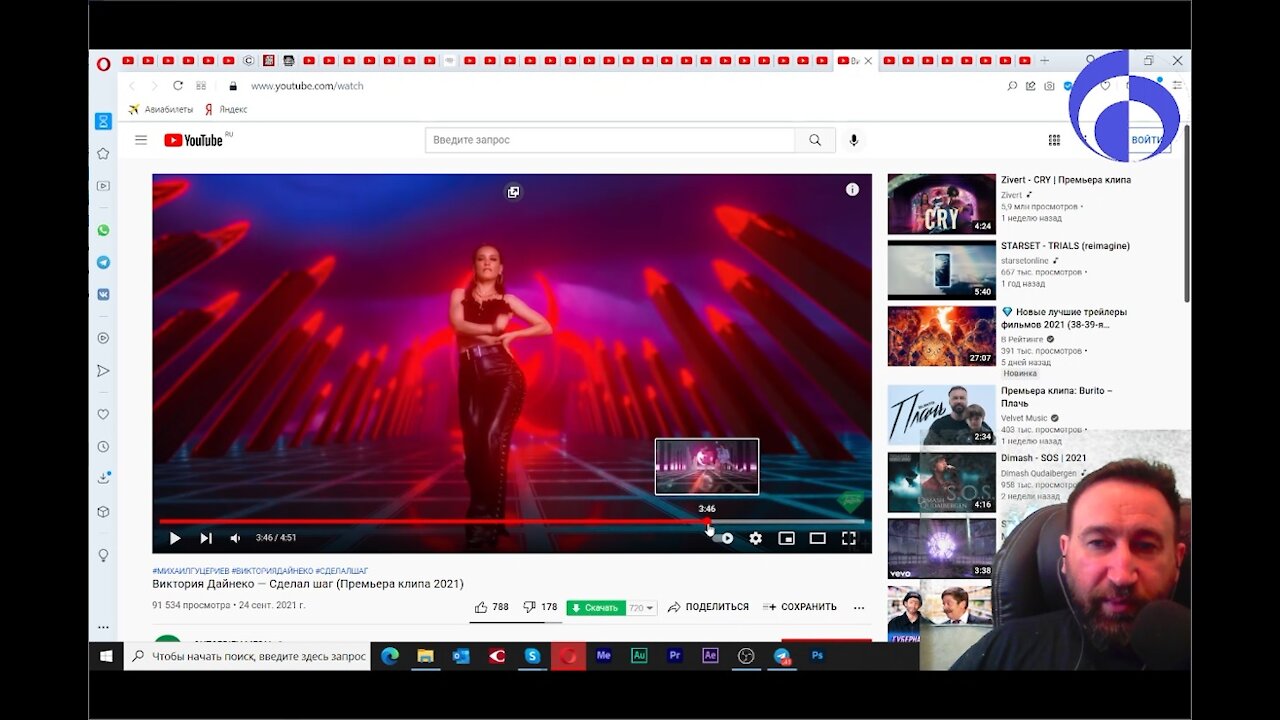Like the video with 788 likes
The image size is (1280, 720).
point(491,607)
